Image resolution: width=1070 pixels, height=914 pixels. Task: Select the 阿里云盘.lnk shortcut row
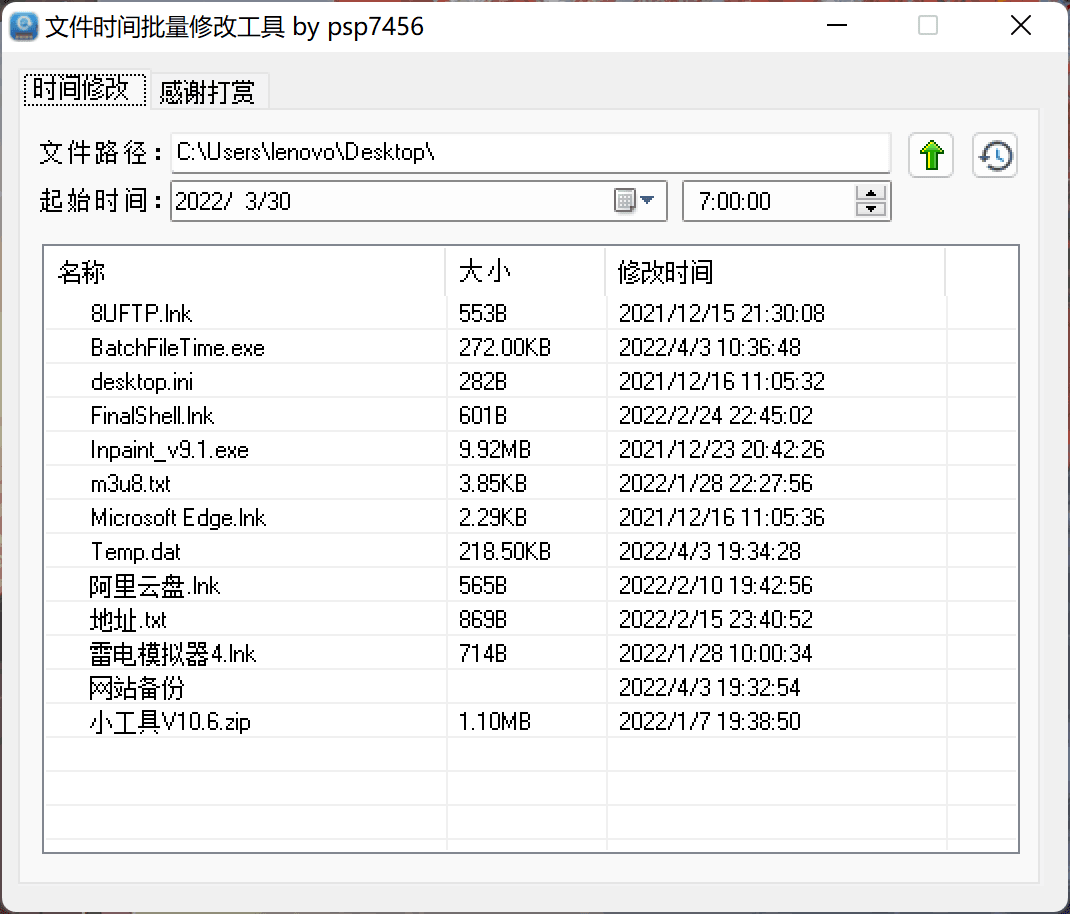pyautogui.click(x=154, y=586)
